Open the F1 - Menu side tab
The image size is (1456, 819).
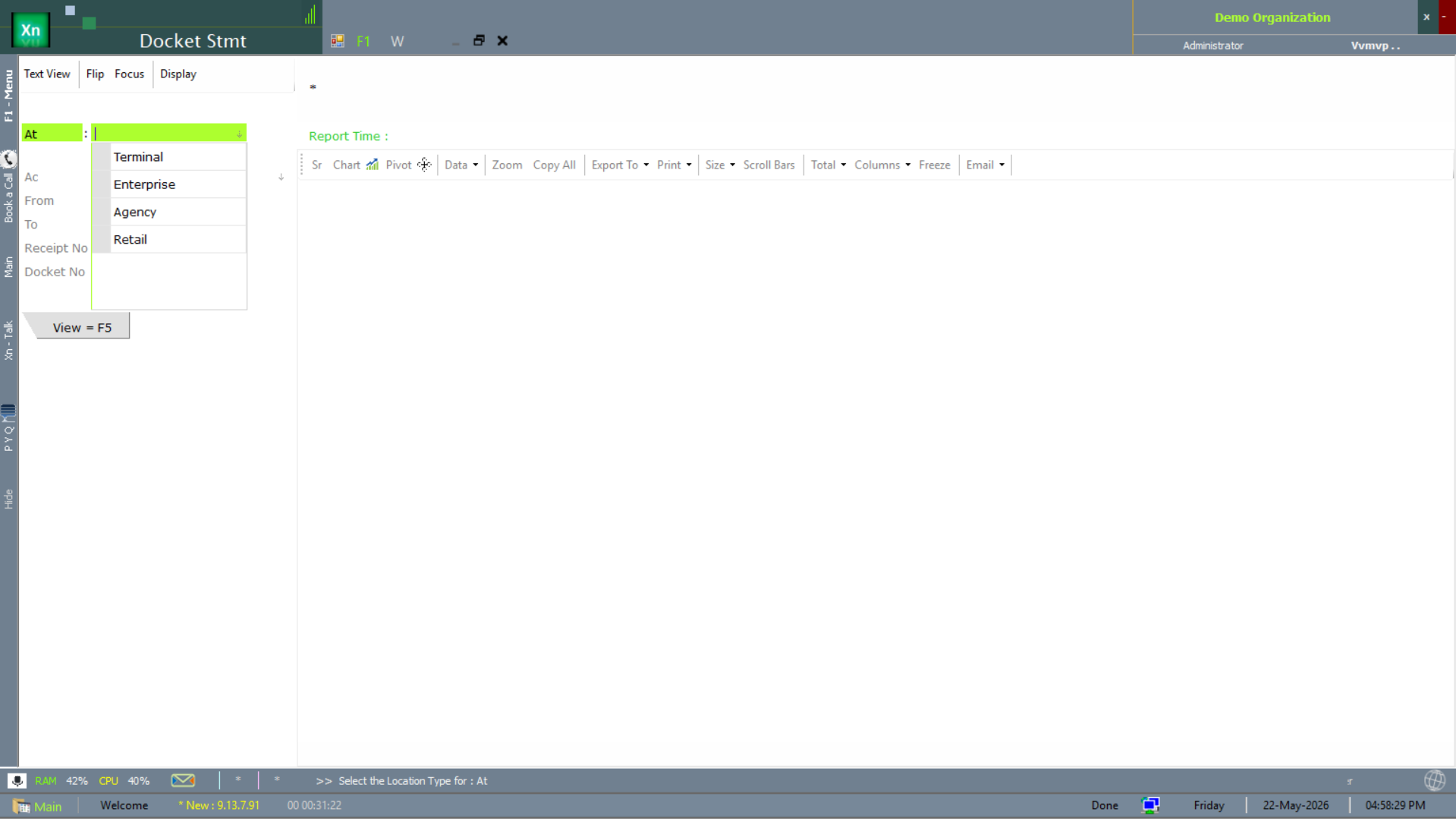tap(8, 96)
